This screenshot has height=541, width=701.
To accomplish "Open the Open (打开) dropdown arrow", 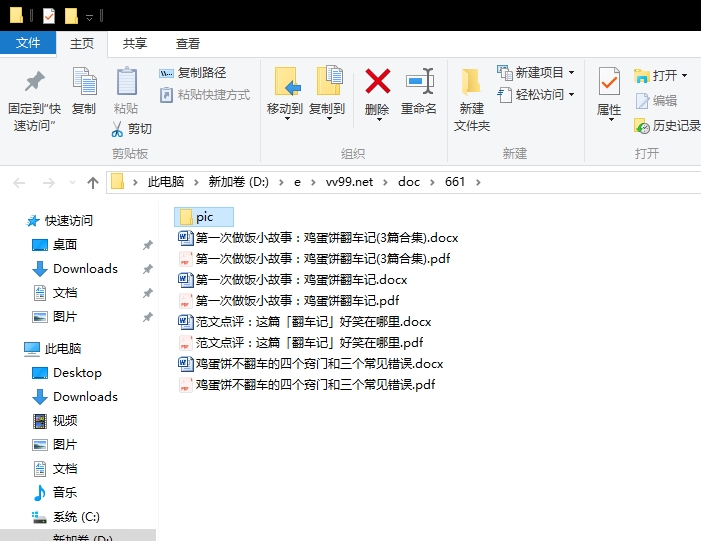I will [x=685, y=76].
